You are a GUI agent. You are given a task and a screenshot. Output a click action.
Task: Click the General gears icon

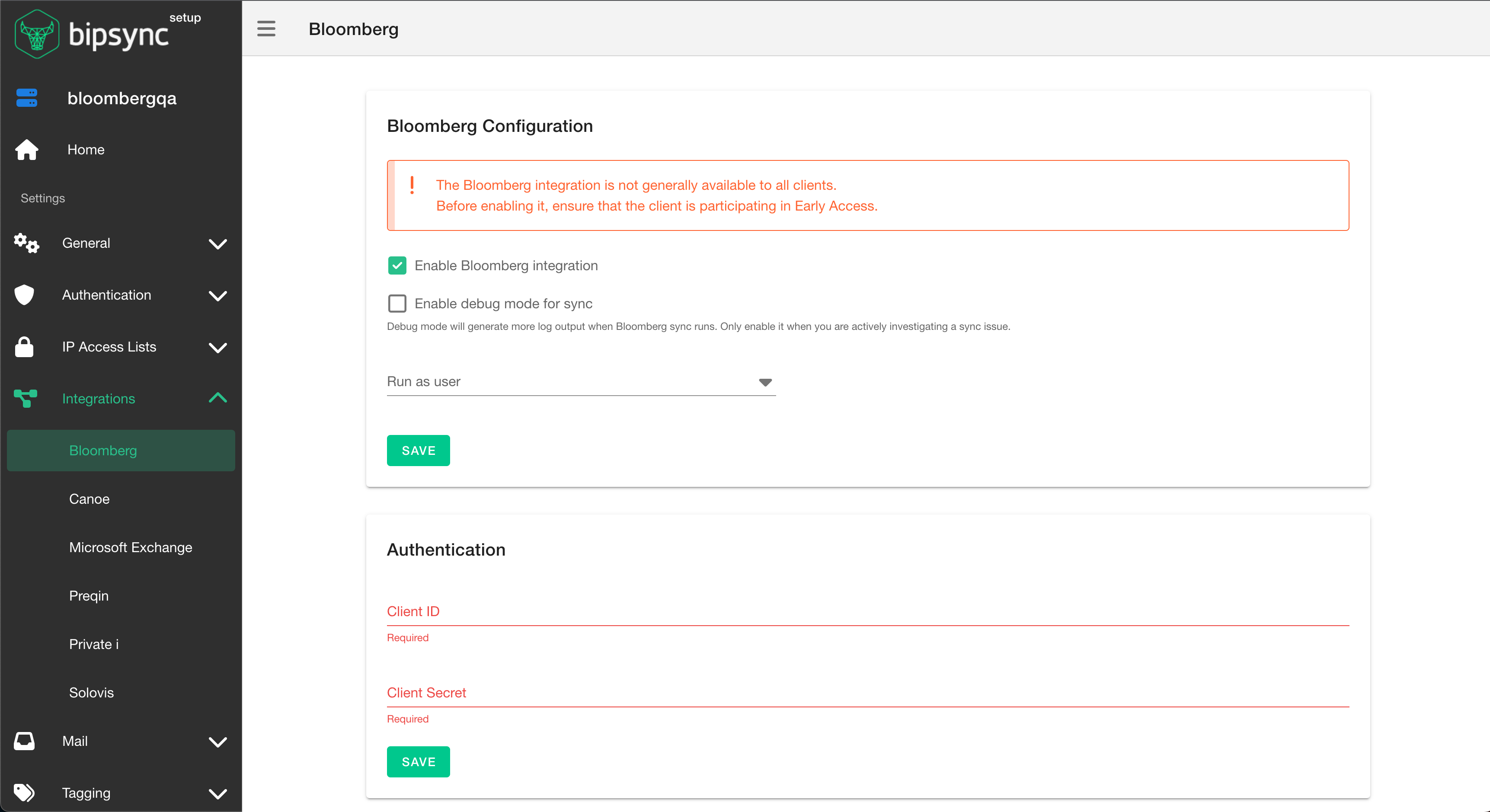[x=27, y=243]
